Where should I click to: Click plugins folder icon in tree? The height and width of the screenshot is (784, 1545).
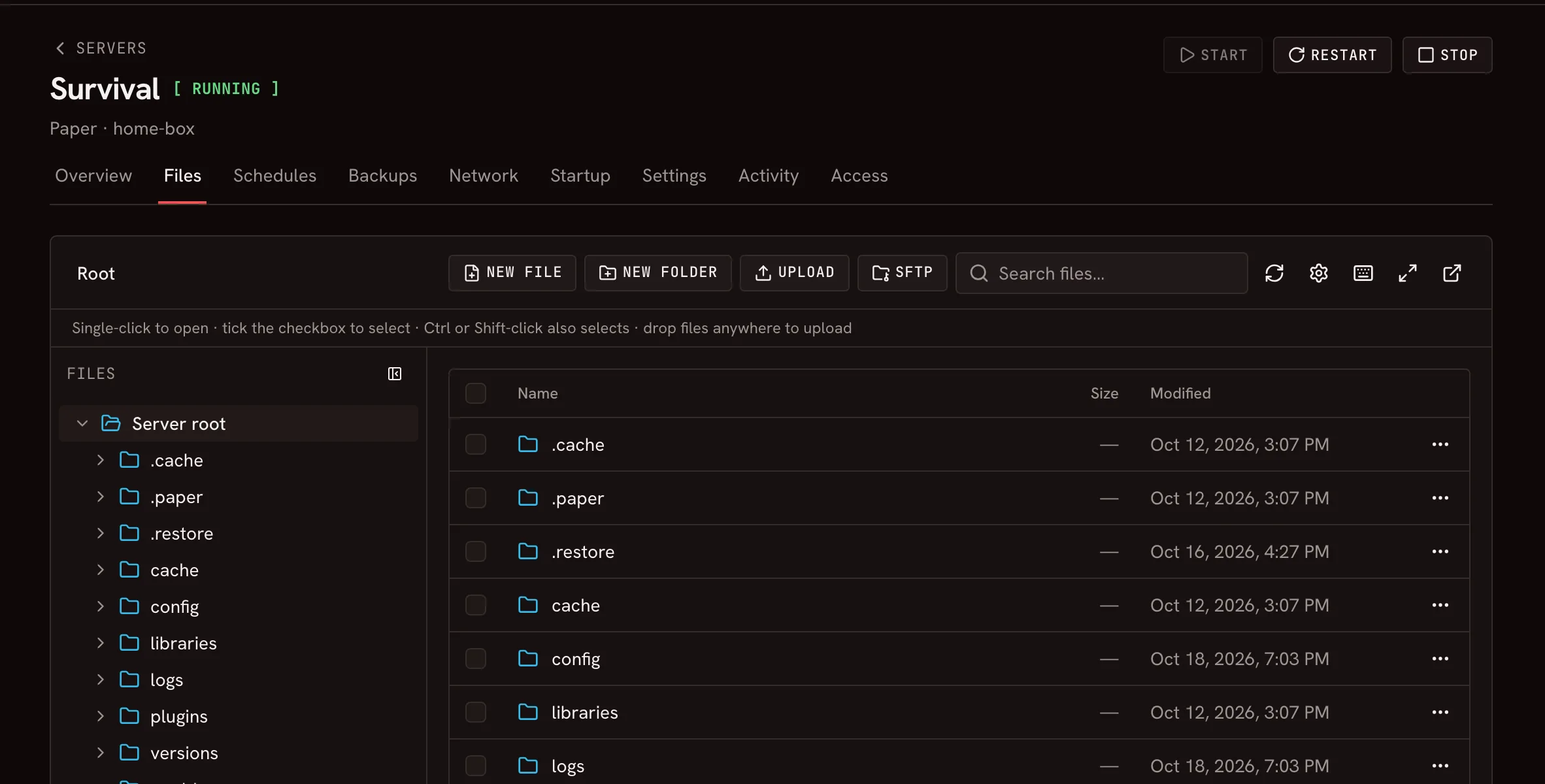point(129,716)
